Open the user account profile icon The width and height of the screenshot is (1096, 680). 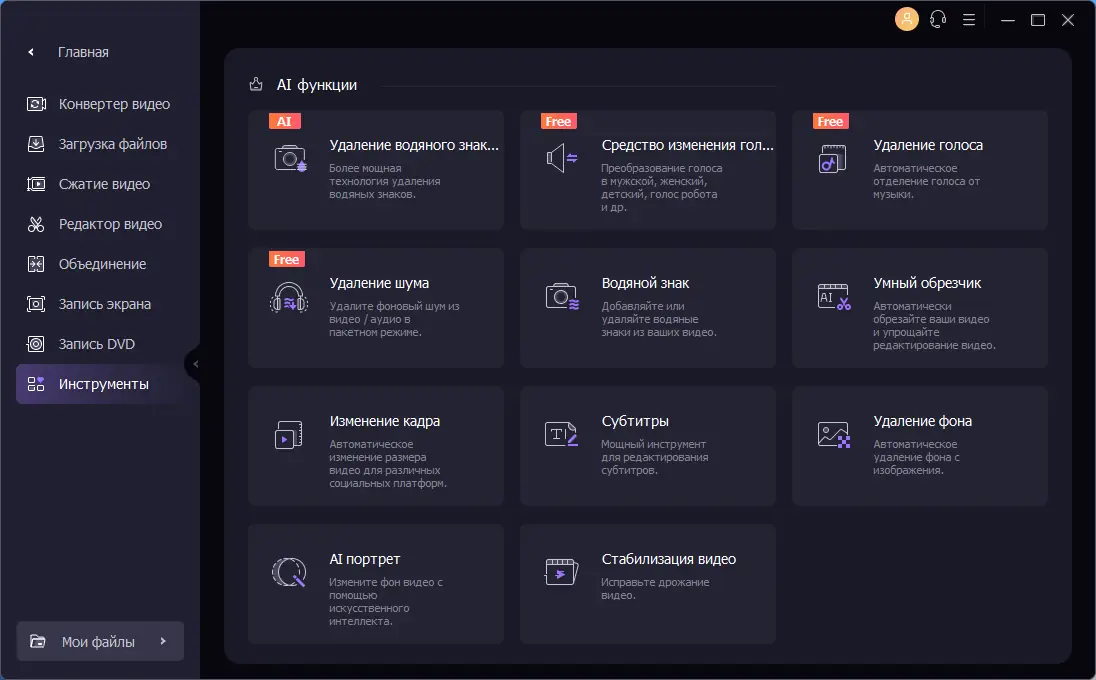pyautogui.click(x=907, y=19)
